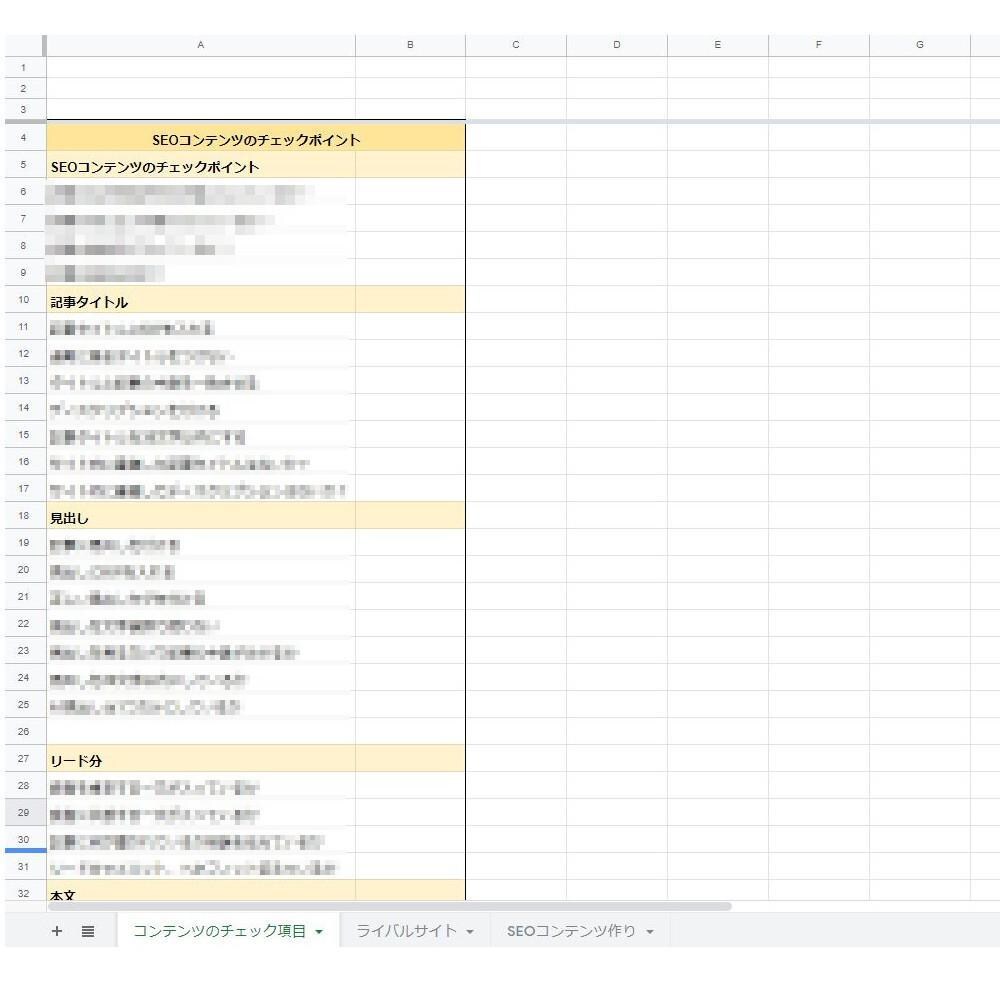Select column B header
Screen dimensions: 1000x1000
[x=410, y=45]
